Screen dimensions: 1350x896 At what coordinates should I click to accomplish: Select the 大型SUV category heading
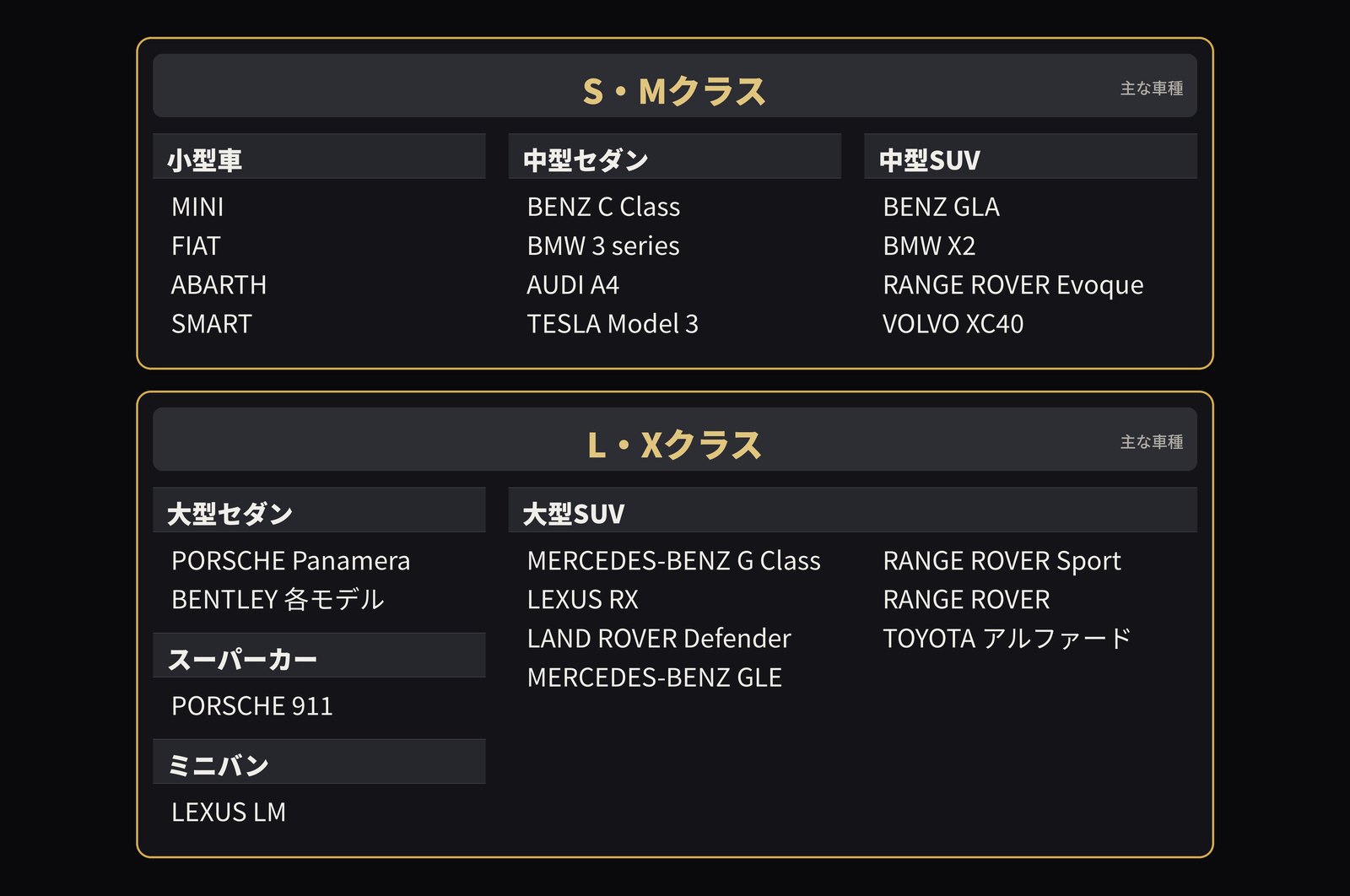pyautogui.click(x=574, y=513)
